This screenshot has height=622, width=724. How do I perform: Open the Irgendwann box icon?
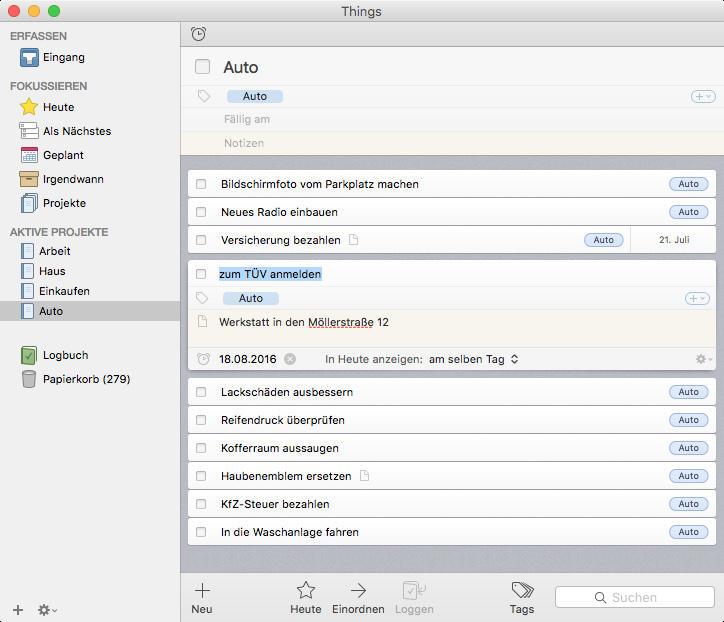(29, 179)
